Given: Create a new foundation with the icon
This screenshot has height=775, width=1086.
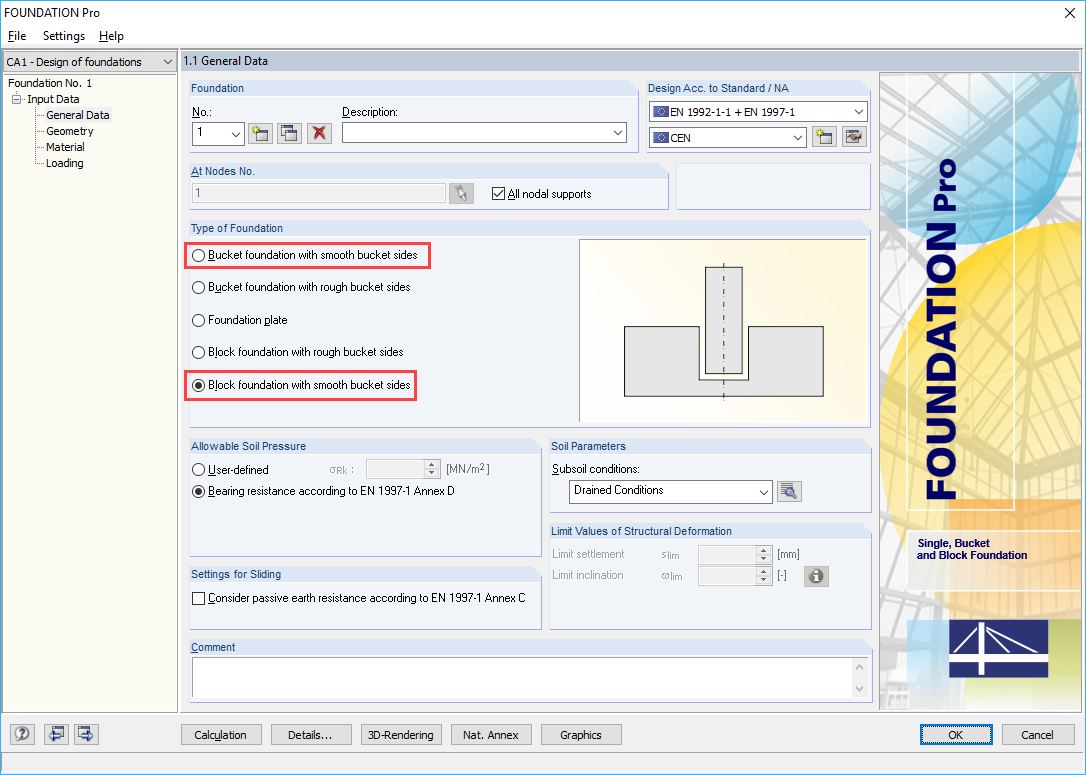Looking at the screenshot, I should [x=260, y=133].
